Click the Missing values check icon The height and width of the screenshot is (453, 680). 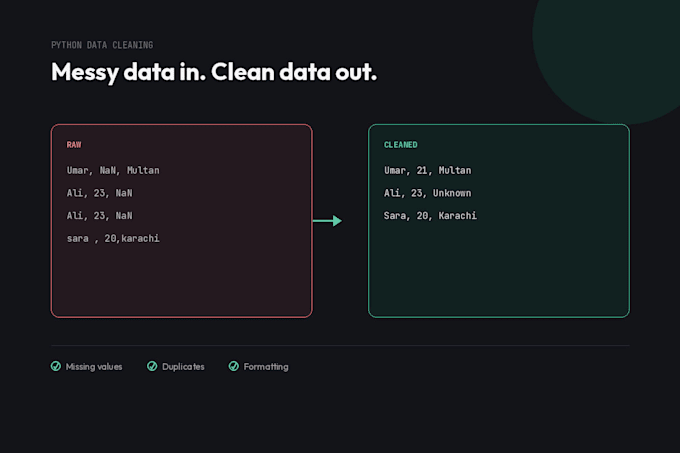[x=56, y=366]
